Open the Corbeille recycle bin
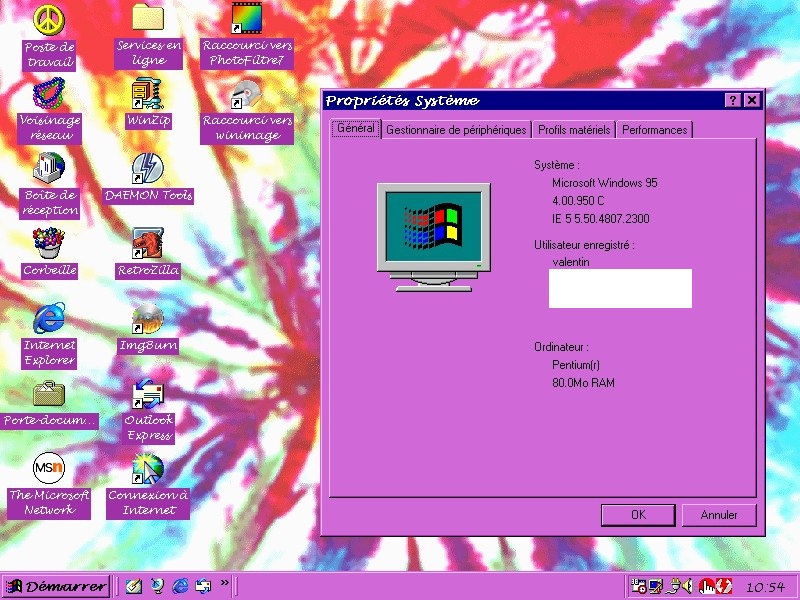This screenshot has width=800, height=600. 49,243
